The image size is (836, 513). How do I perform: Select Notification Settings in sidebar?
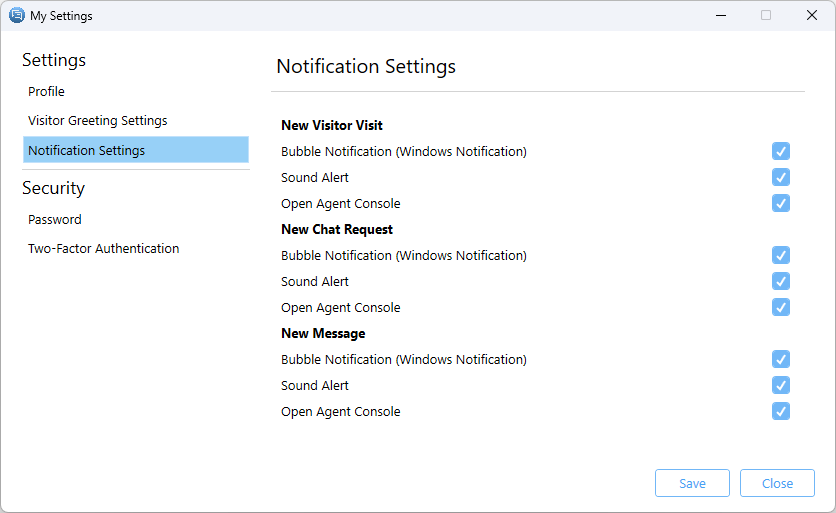click(86, 151)
